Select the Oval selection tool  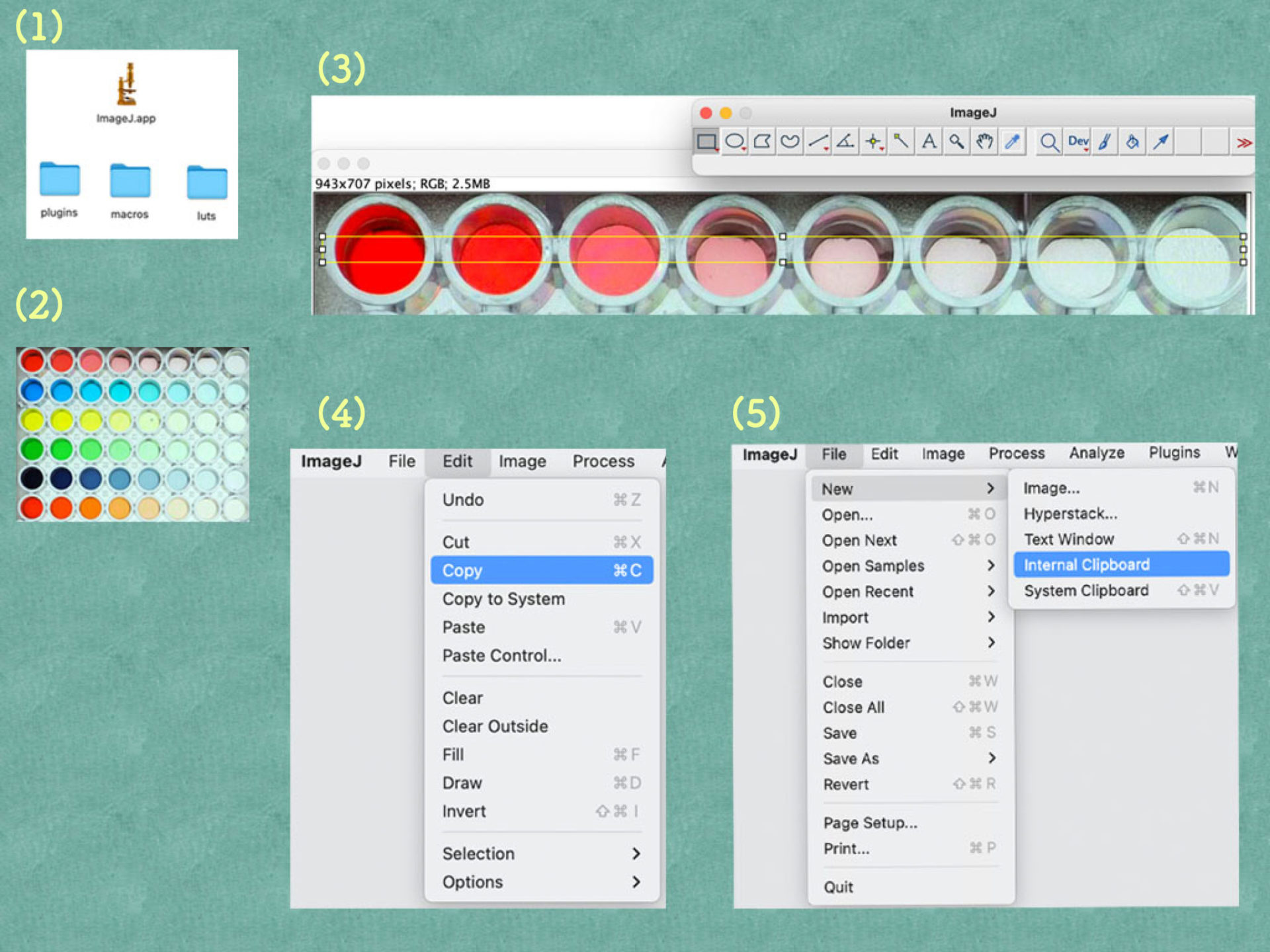[x=734, y=141]
